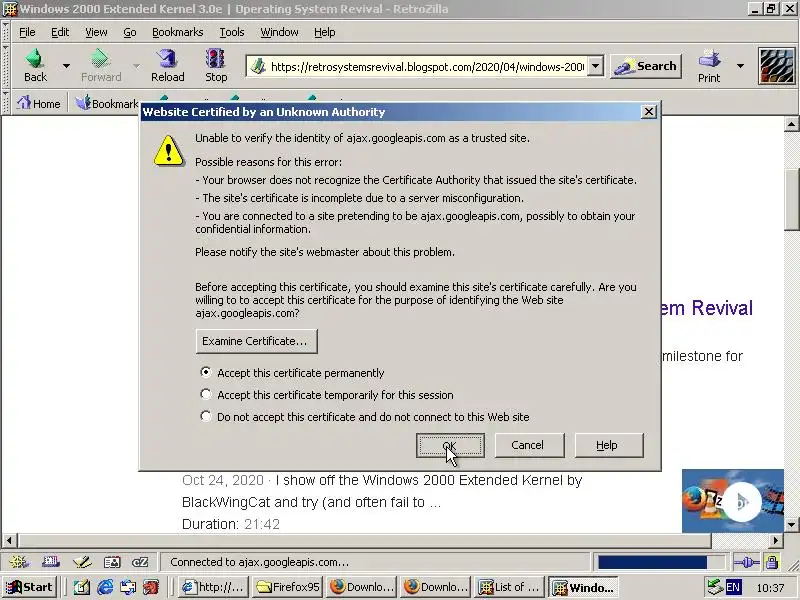
Task: Open Address Book status bar icon
Action: (112, 562)
